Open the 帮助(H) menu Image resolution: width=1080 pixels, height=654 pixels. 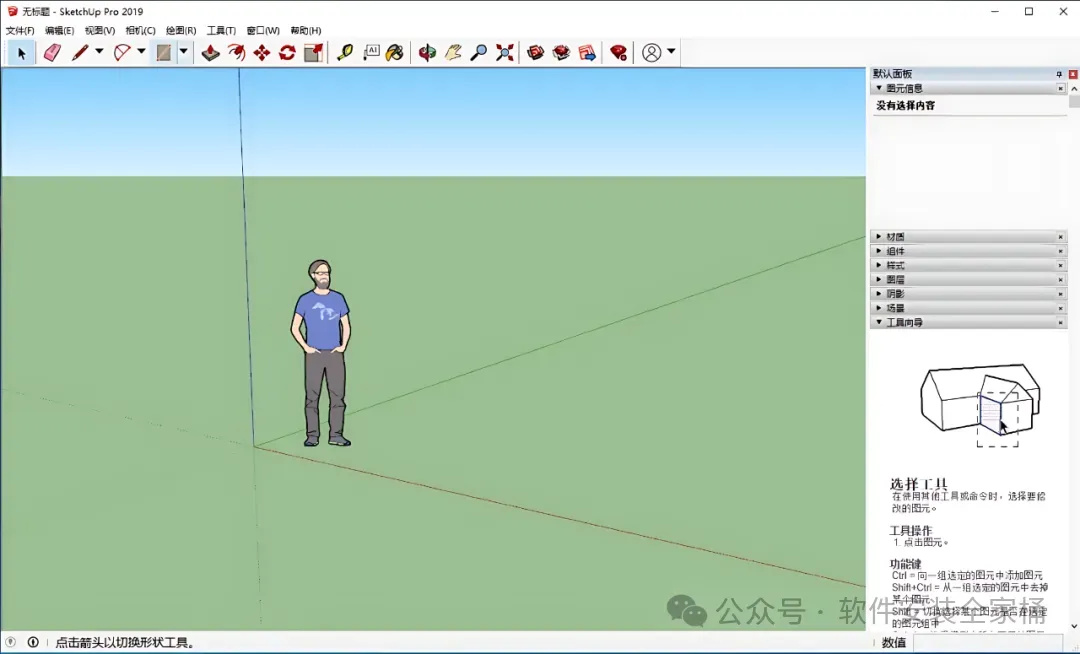pos(306,30)
